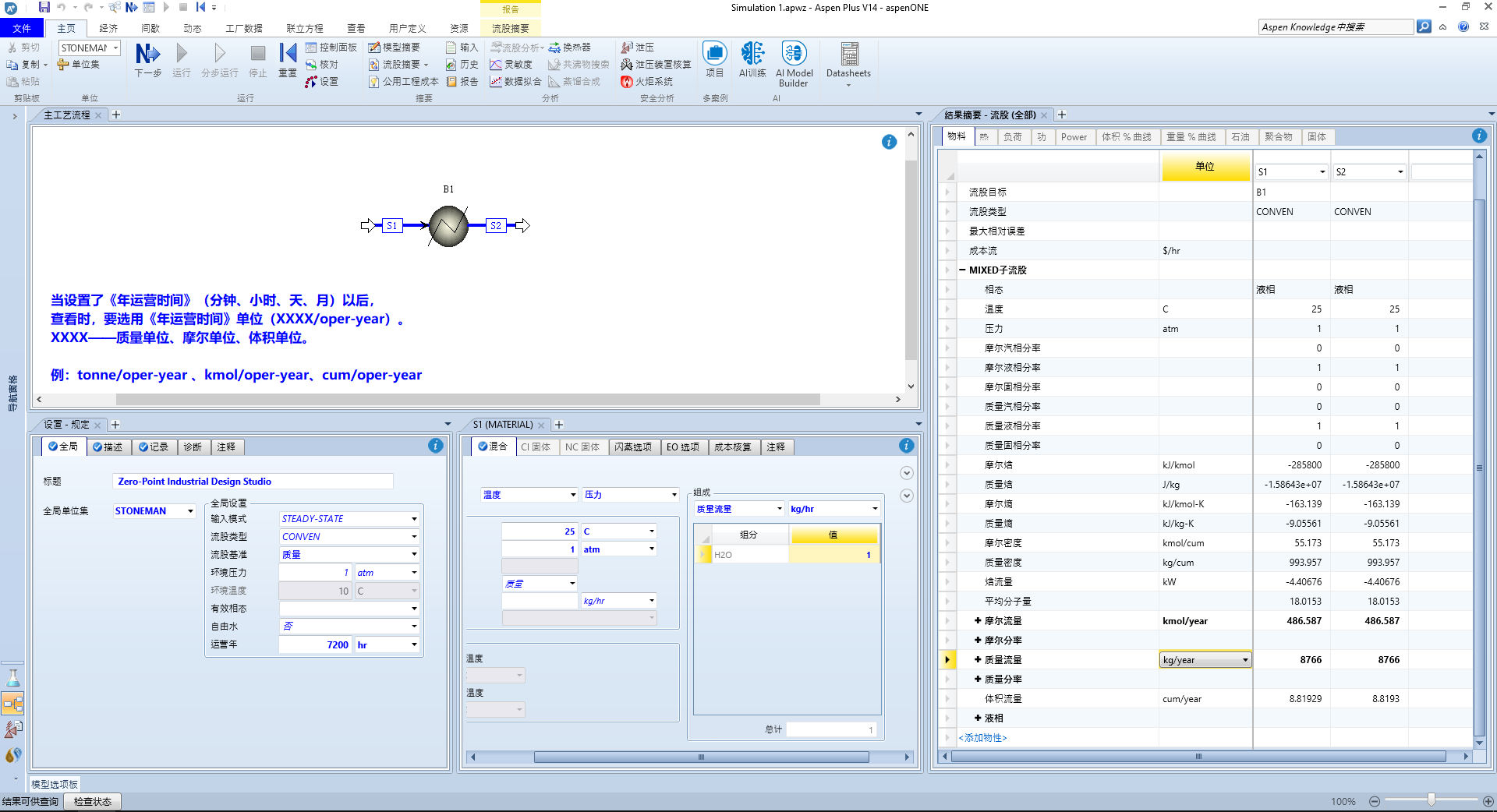Click the operating year 7200 value field

point(315,645)
